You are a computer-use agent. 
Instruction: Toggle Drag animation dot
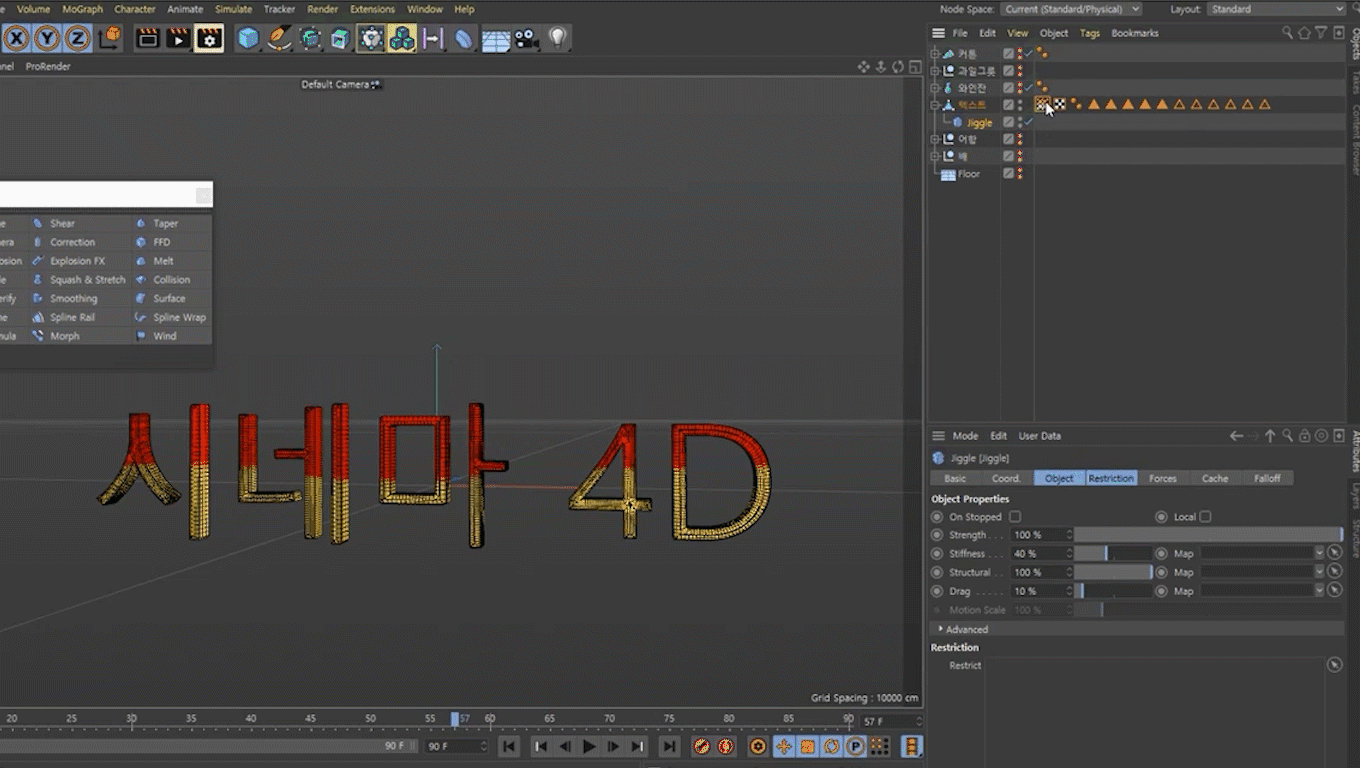[x=937, y=591]
